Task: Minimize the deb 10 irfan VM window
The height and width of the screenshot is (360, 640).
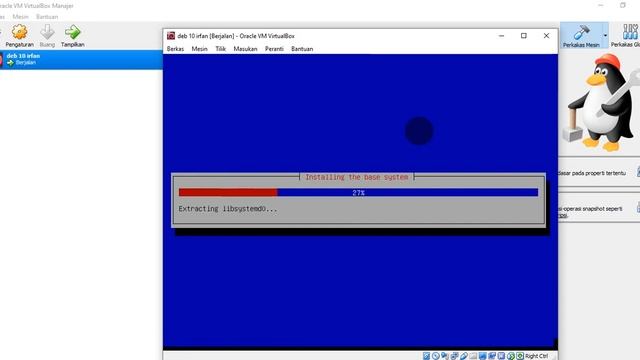Action: click(501, 36)
